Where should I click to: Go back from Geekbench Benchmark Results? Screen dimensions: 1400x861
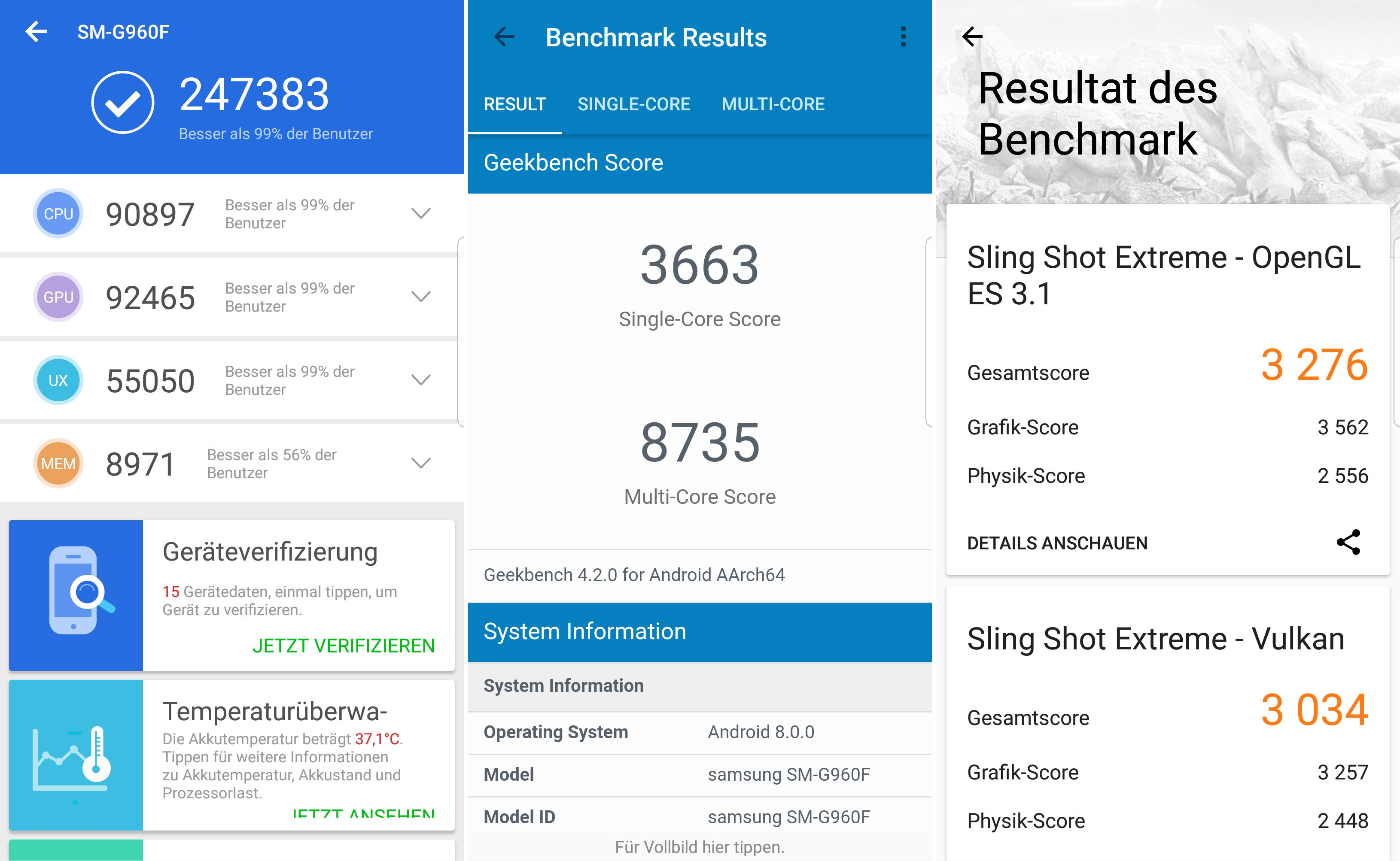pyautogui.click(x=504, y=37)
